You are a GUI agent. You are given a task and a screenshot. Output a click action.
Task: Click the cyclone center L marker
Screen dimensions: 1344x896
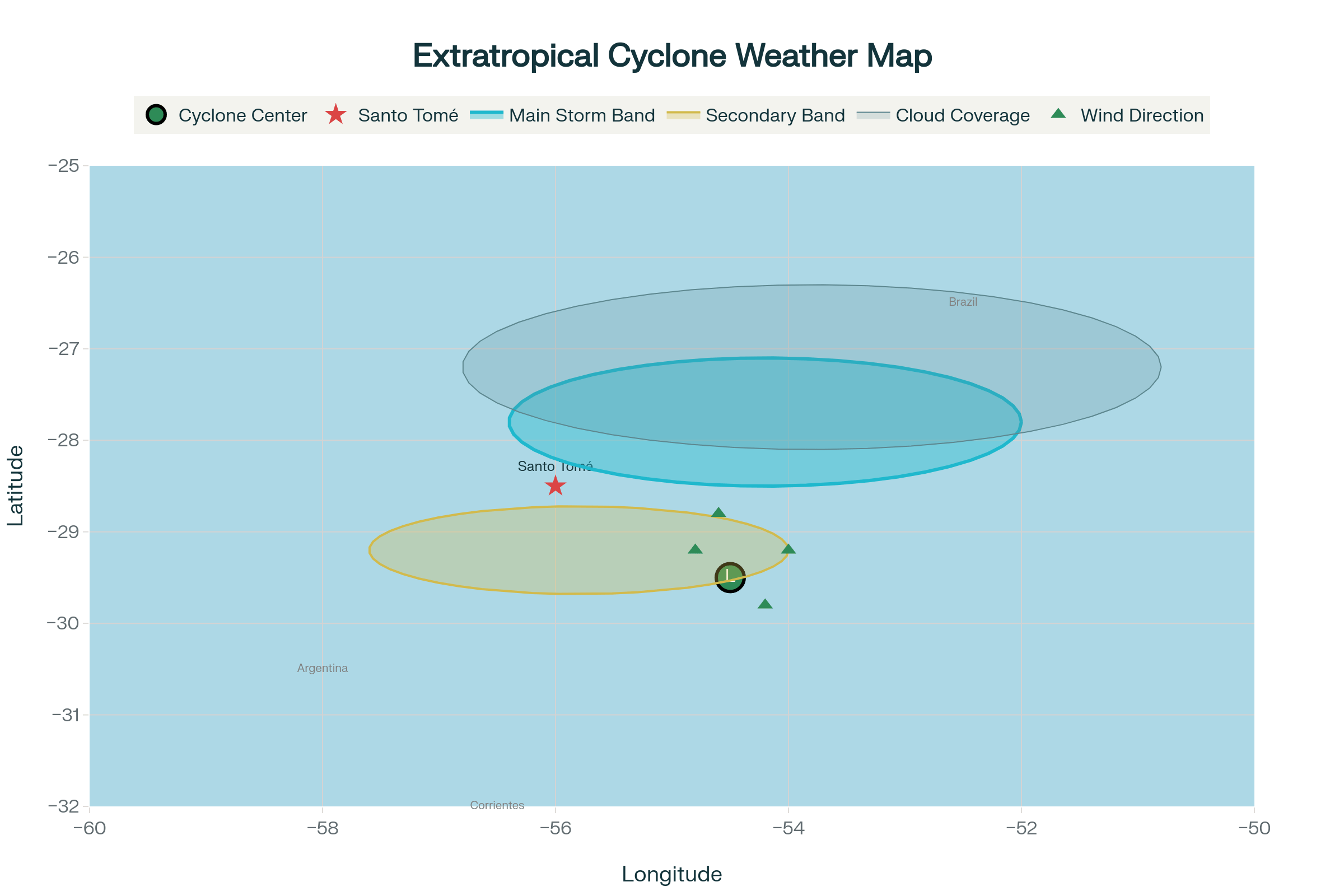point(730,577)
